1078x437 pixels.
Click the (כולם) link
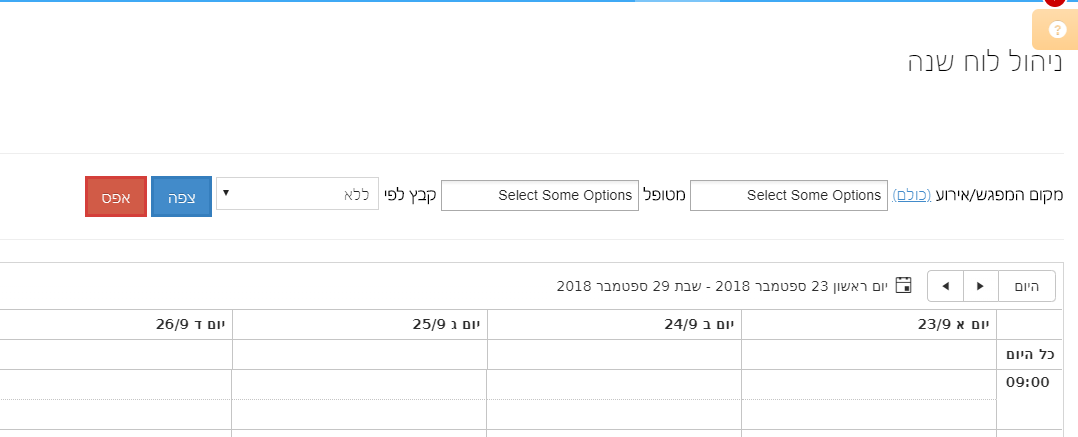[911, 195]
